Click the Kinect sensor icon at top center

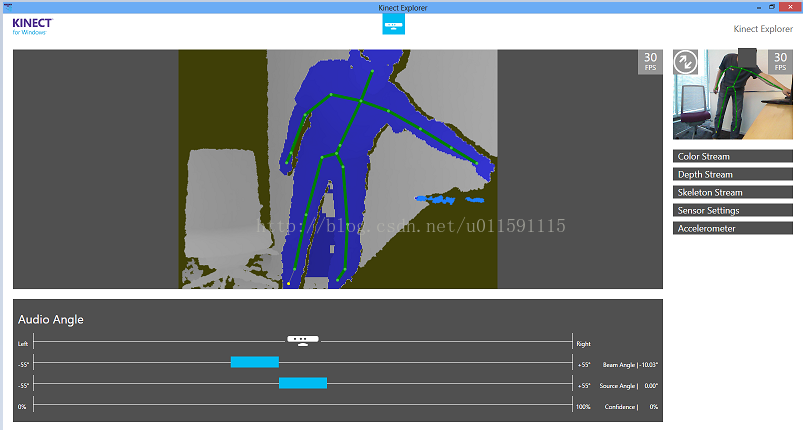(x=393, y=24)
